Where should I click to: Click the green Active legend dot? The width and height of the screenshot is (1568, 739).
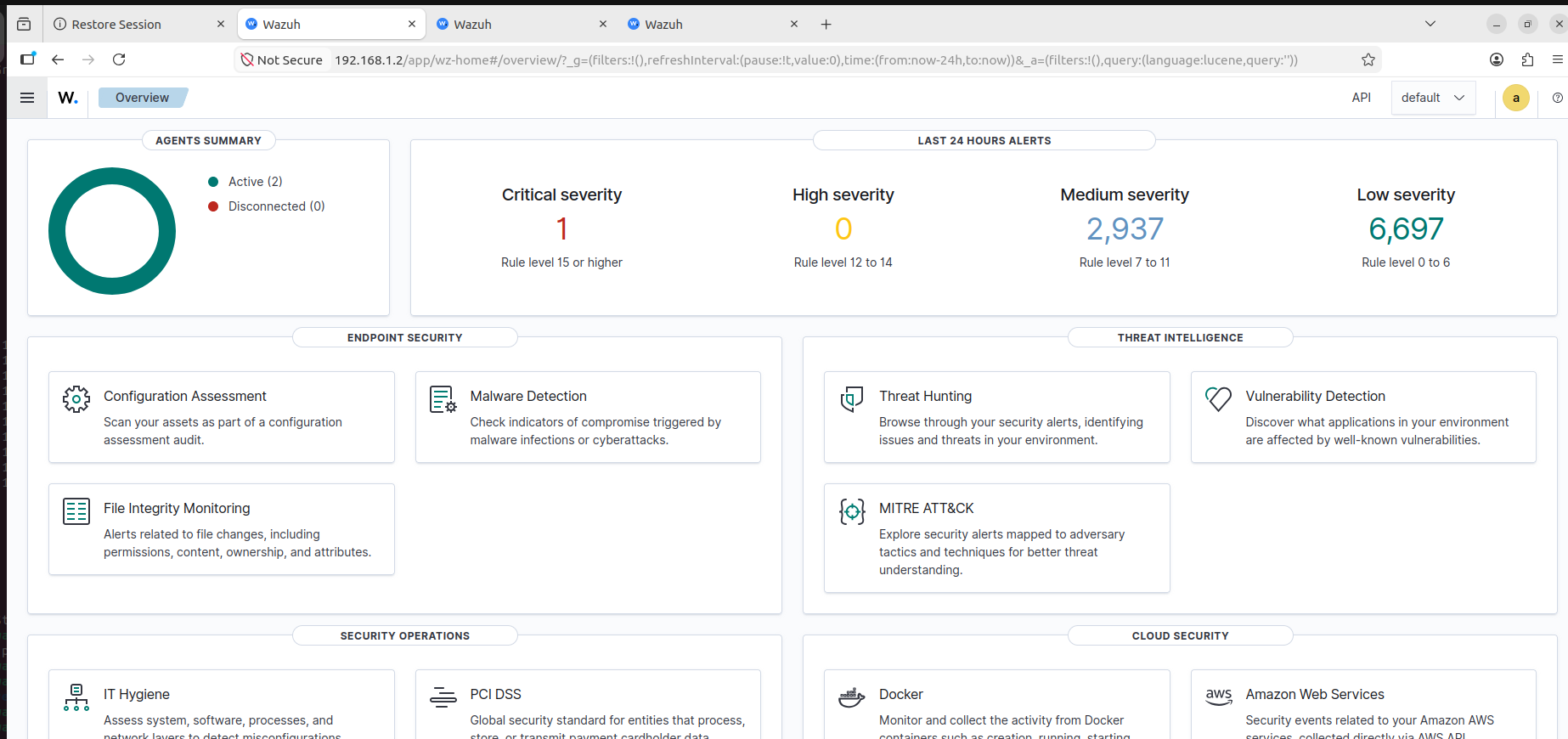(x=213, y=182)
